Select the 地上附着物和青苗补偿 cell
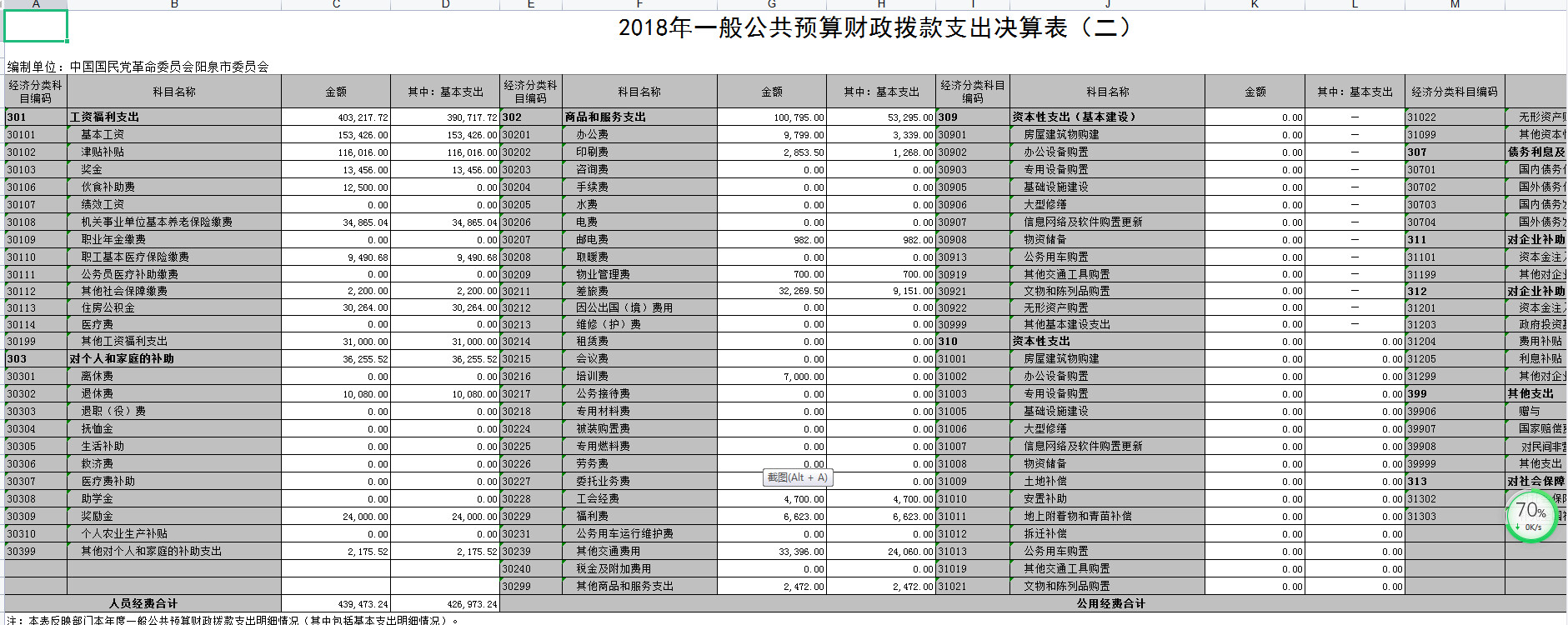The image size is (1568, 625). [x=1107, y=517]
